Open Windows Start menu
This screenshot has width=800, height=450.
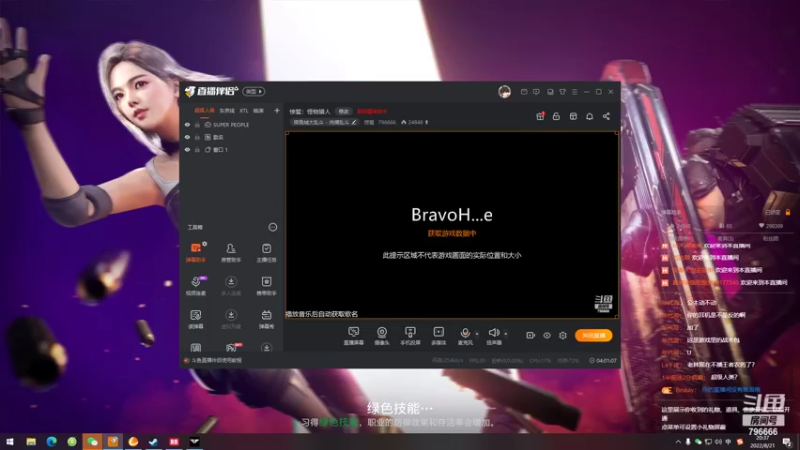coord(10,442)
